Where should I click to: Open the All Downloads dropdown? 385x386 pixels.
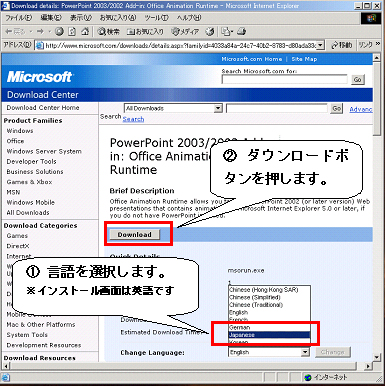click(173, 108)
